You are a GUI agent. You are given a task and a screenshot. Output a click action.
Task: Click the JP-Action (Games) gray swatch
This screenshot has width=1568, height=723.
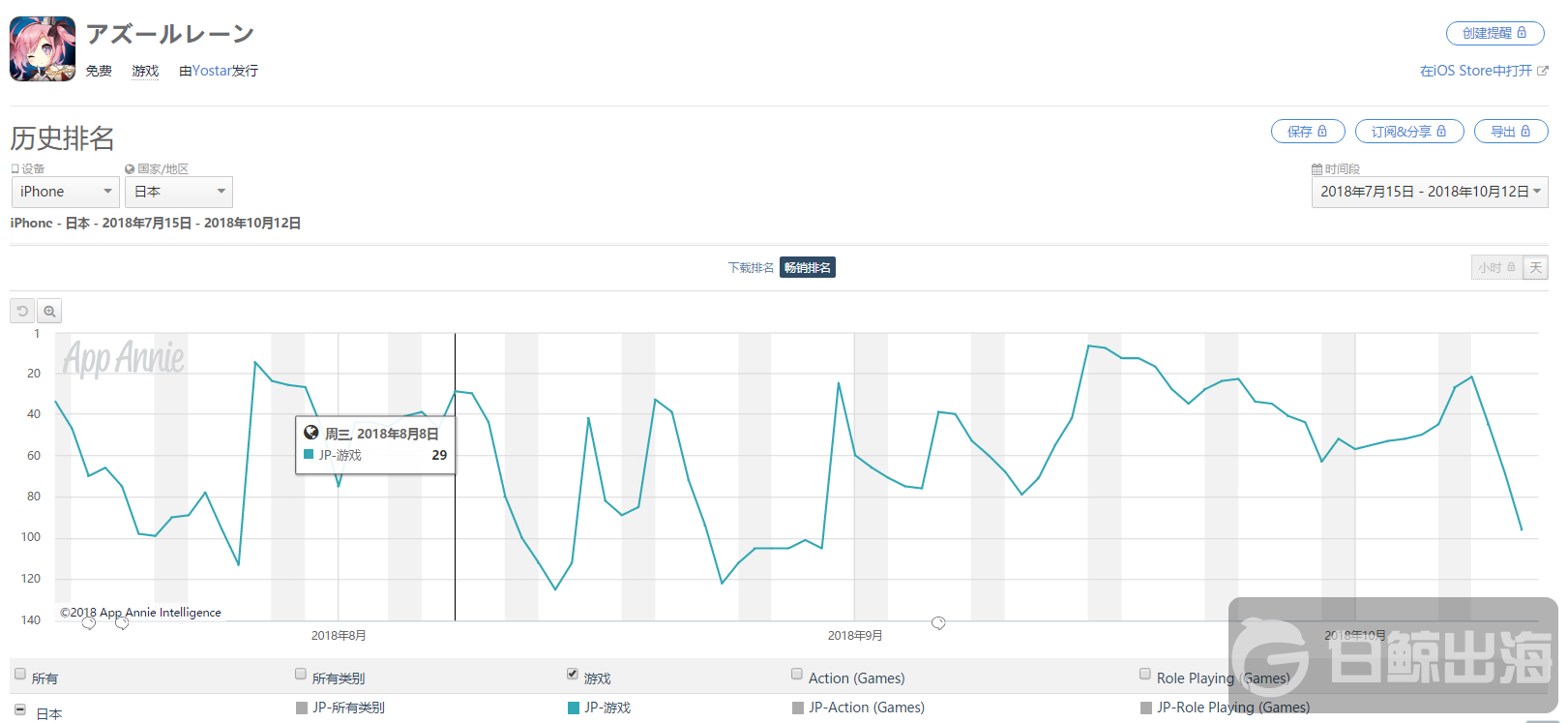pos(798,708)
